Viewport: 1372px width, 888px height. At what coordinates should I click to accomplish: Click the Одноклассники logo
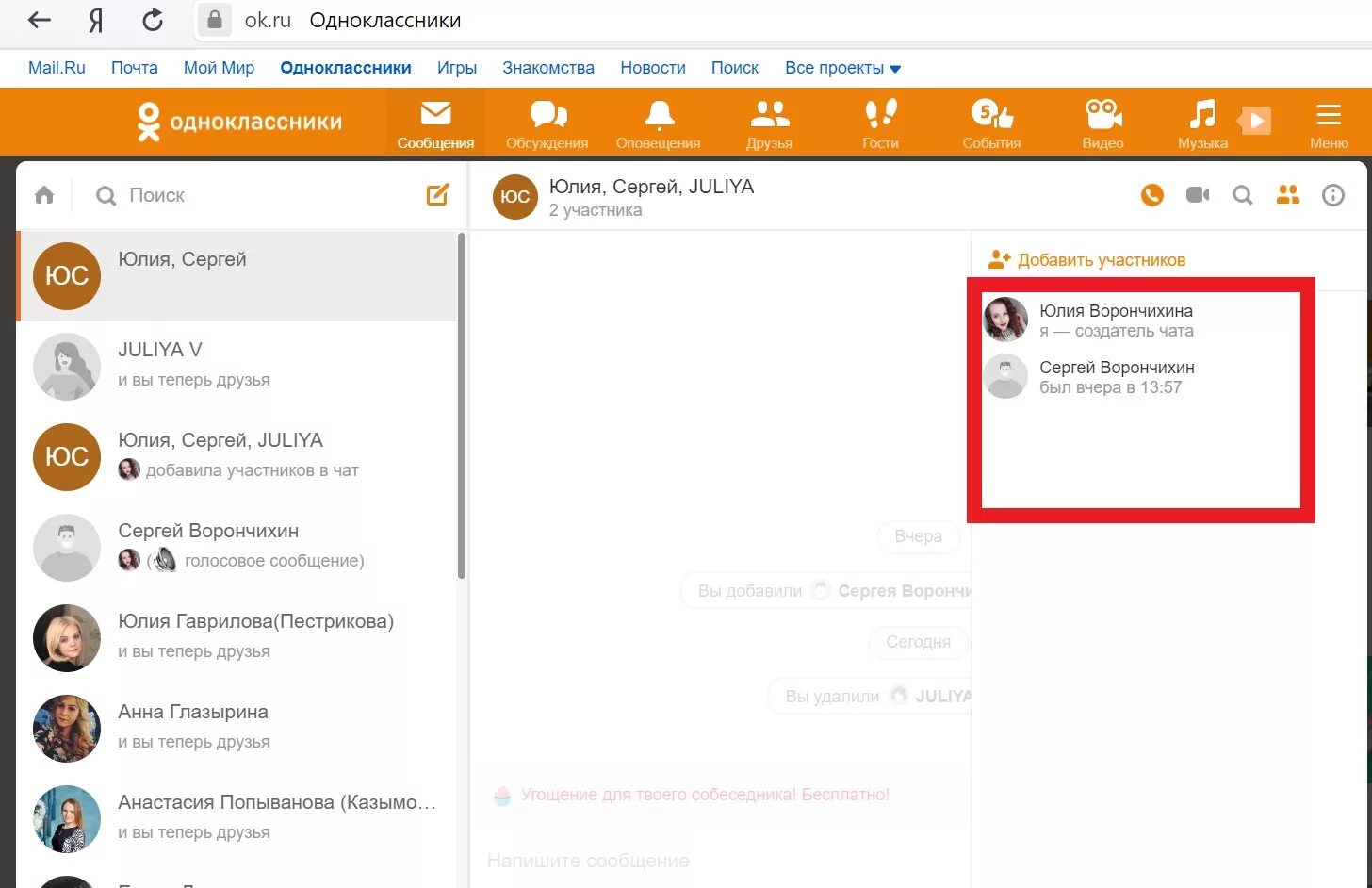(239, 122)
